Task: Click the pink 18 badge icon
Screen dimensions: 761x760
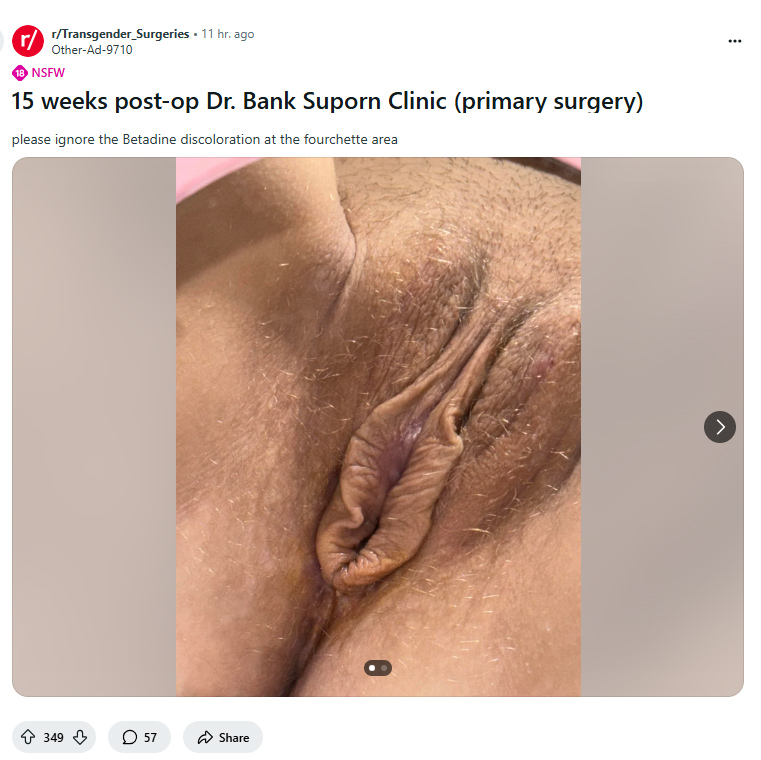Action: click(20, 73)
